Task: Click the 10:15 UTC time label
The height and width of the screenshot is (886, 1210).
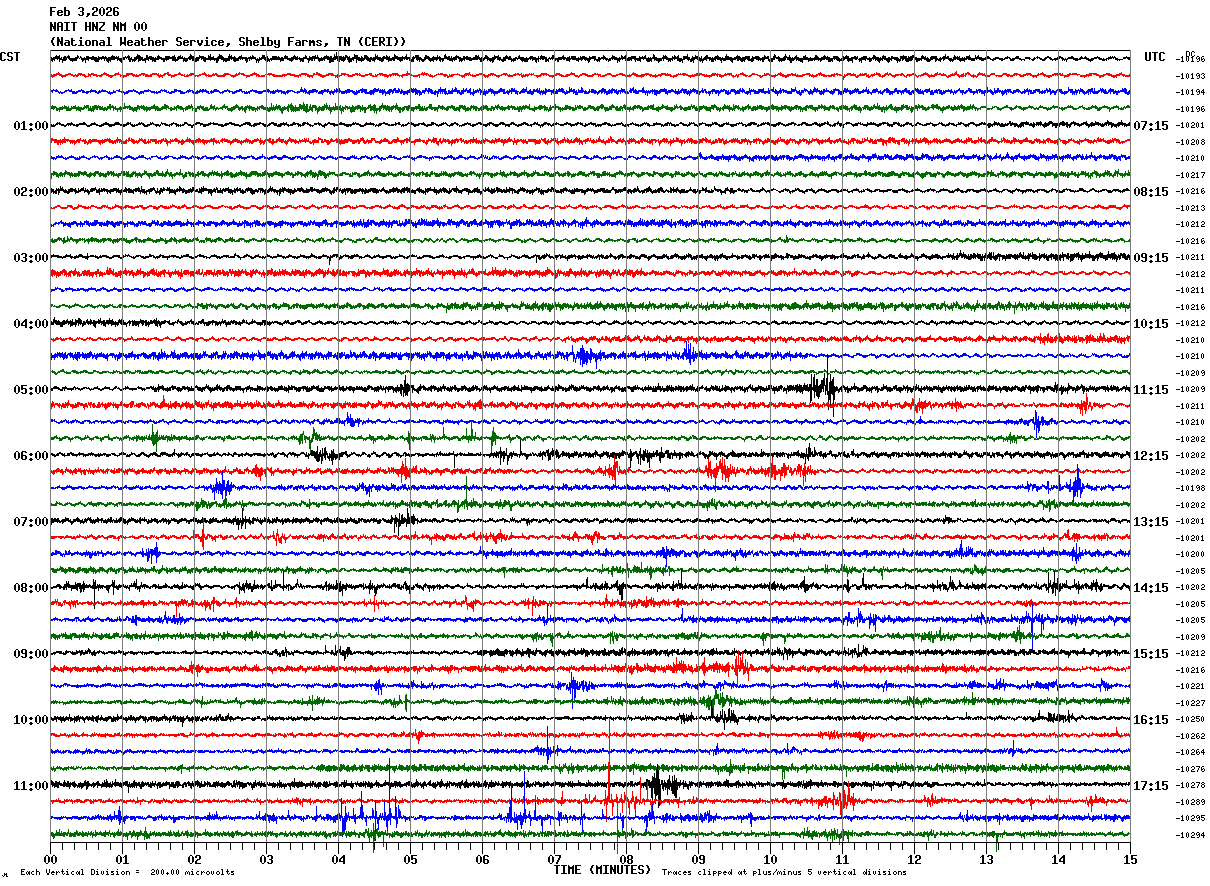Action: [x=1151, y=324]
